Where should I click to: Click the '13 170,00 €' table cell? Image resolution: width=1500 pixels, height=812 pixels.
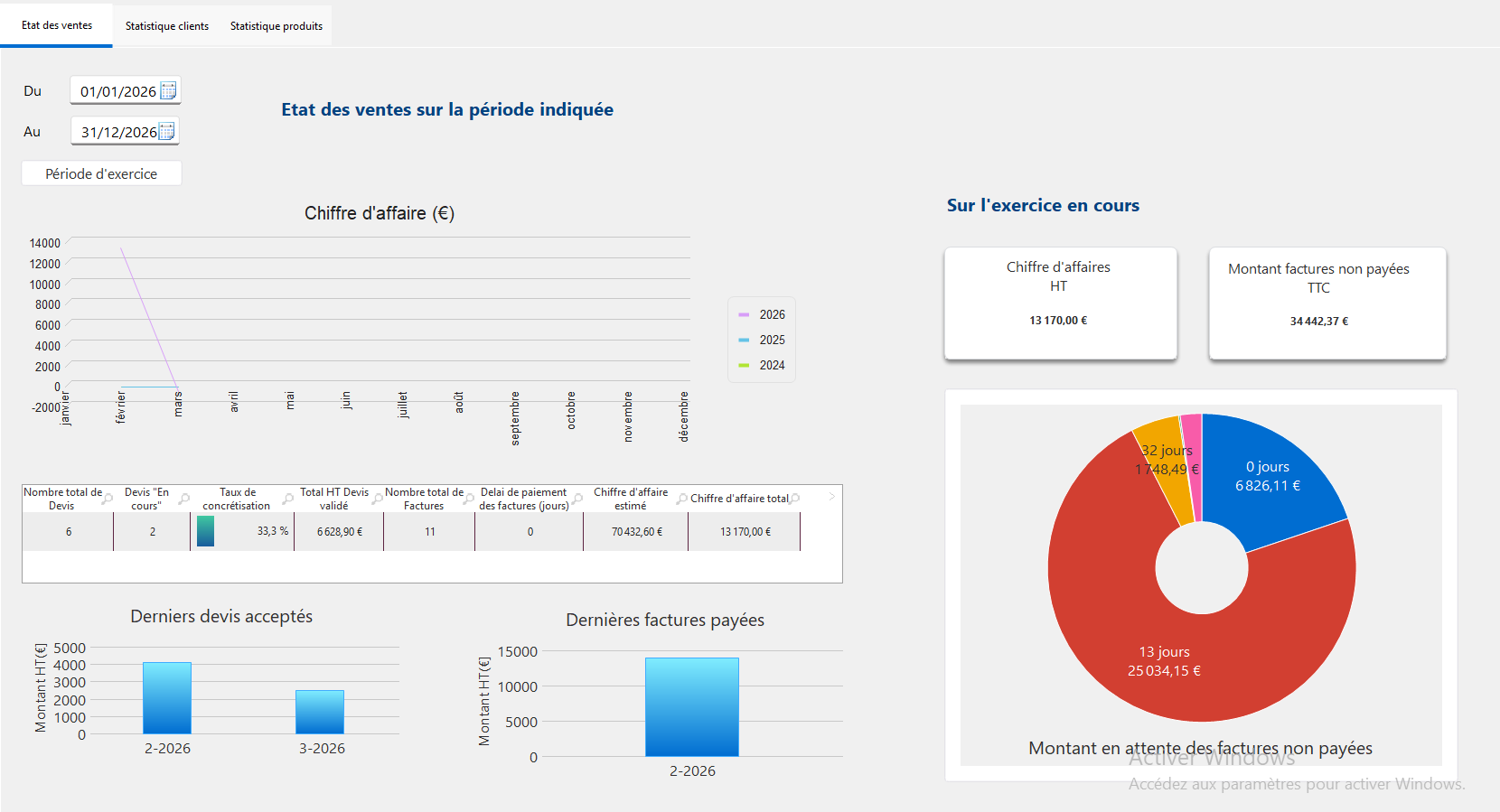pos(745,532)
